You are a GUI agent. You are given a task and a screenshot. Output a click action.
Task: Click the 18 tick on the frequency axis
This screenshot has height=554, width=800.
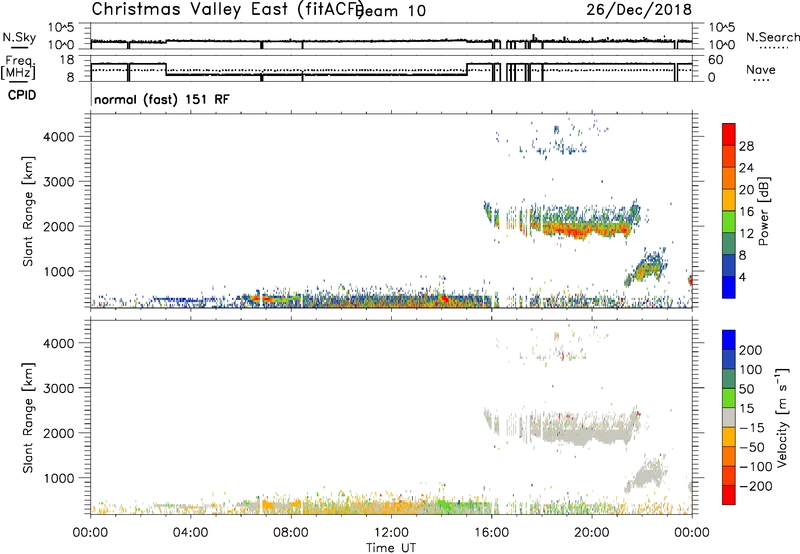[67, 60]
